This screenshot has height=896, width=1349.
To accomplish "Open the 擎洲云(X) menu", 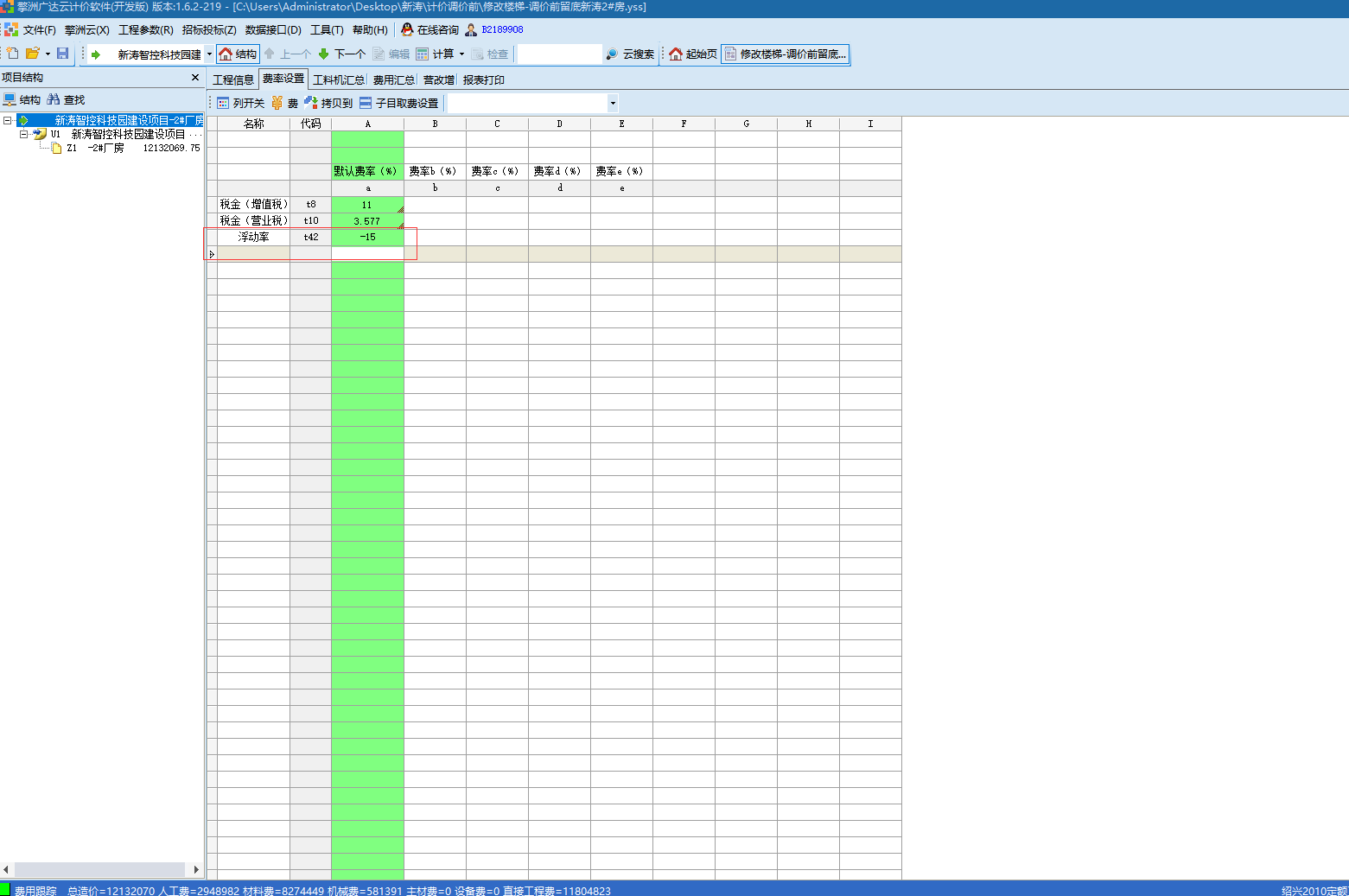I will click(x=87, y=29).
